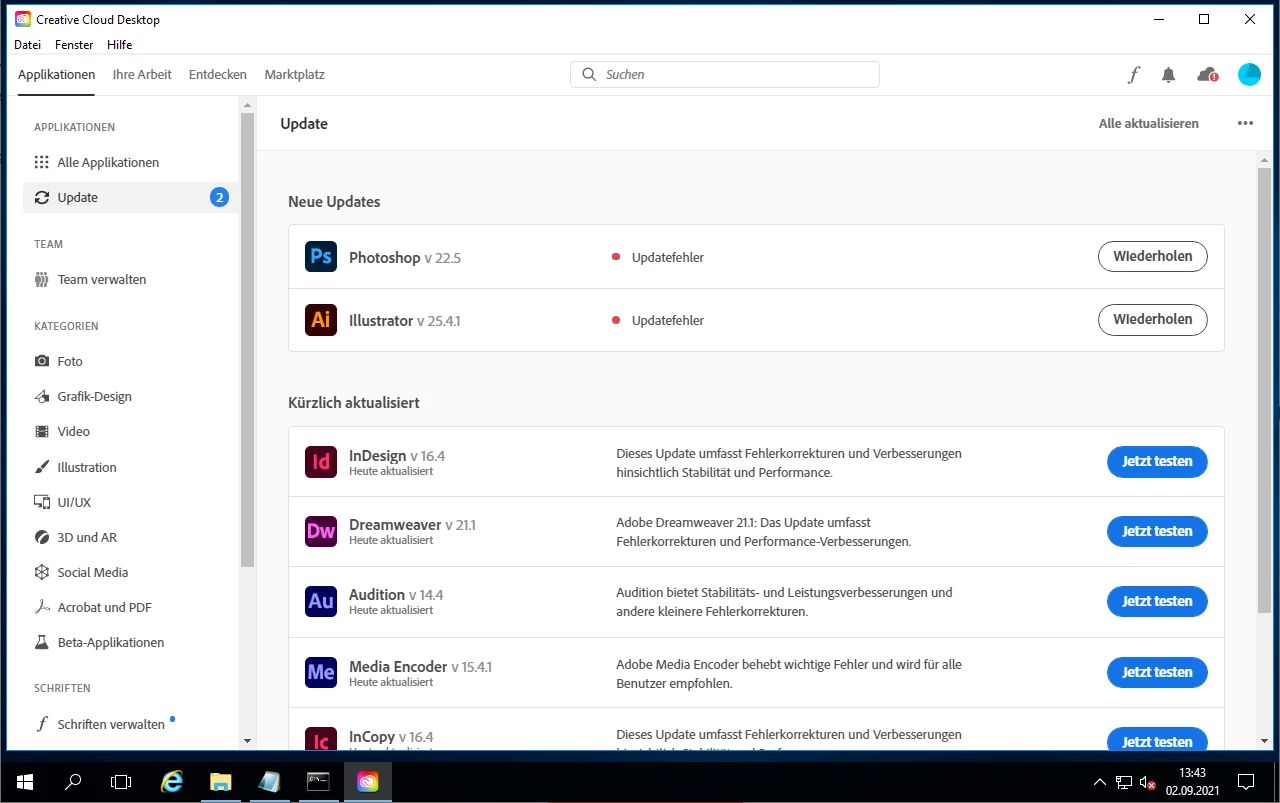Open the Hilfe menu

pos(119,45)
